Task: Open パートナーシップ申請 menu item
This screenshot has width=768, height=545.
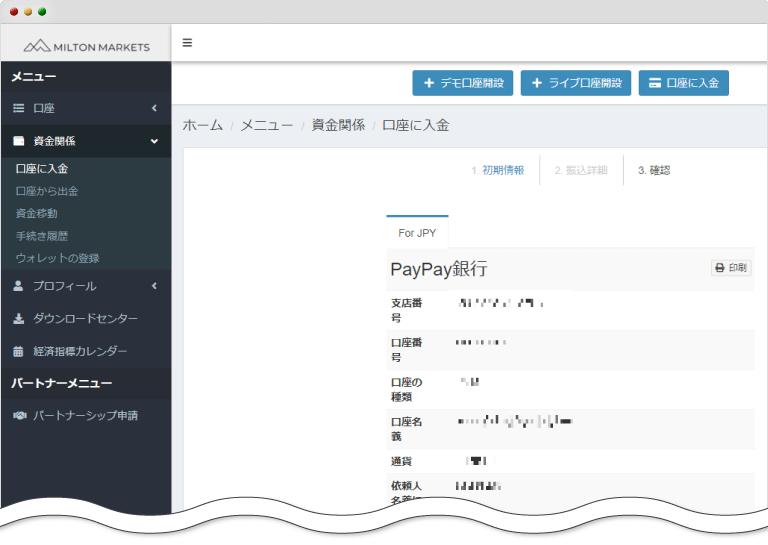Action: tap(86, 416)
